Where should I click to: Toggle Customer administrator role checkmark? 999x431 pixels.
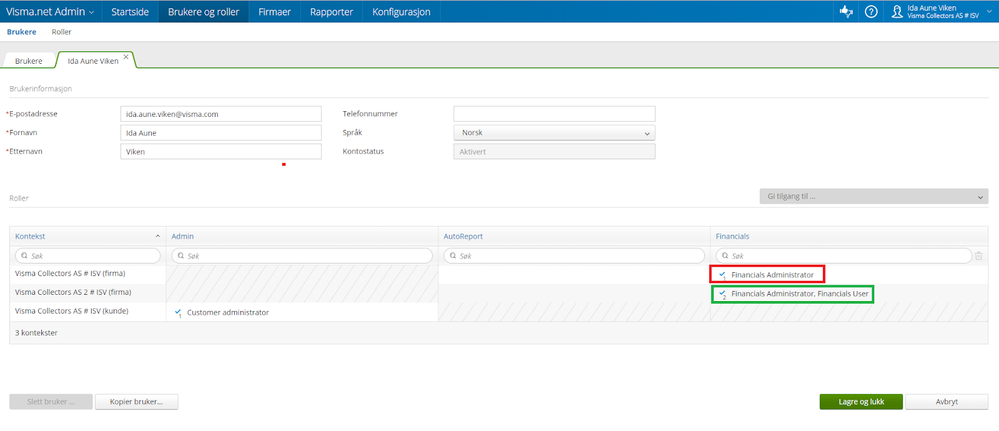[x=178, y=312]
